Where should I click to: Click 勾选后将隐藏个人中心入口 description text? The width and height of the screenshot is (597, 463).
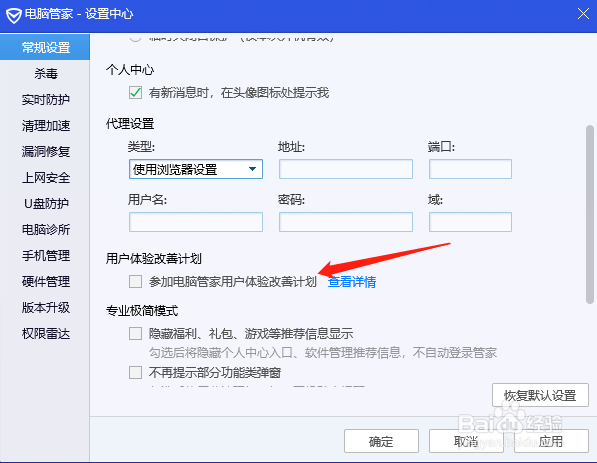pos(323,353)
